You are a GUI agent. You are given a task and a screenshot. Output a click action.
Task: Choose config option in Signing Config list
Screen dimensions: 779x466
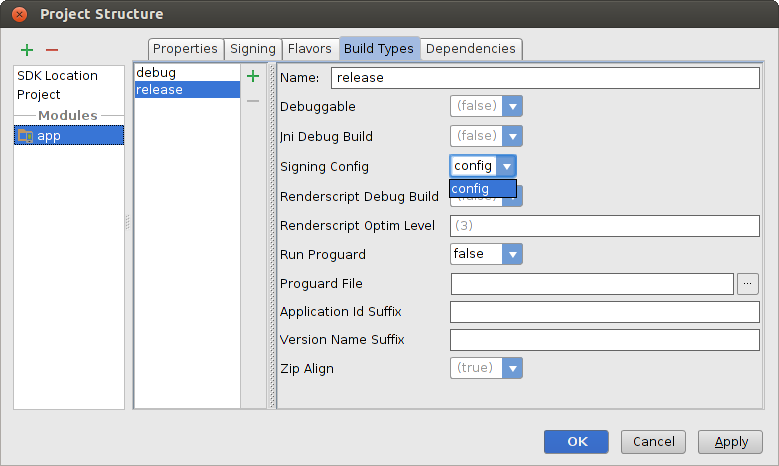[x=482, y=189]
